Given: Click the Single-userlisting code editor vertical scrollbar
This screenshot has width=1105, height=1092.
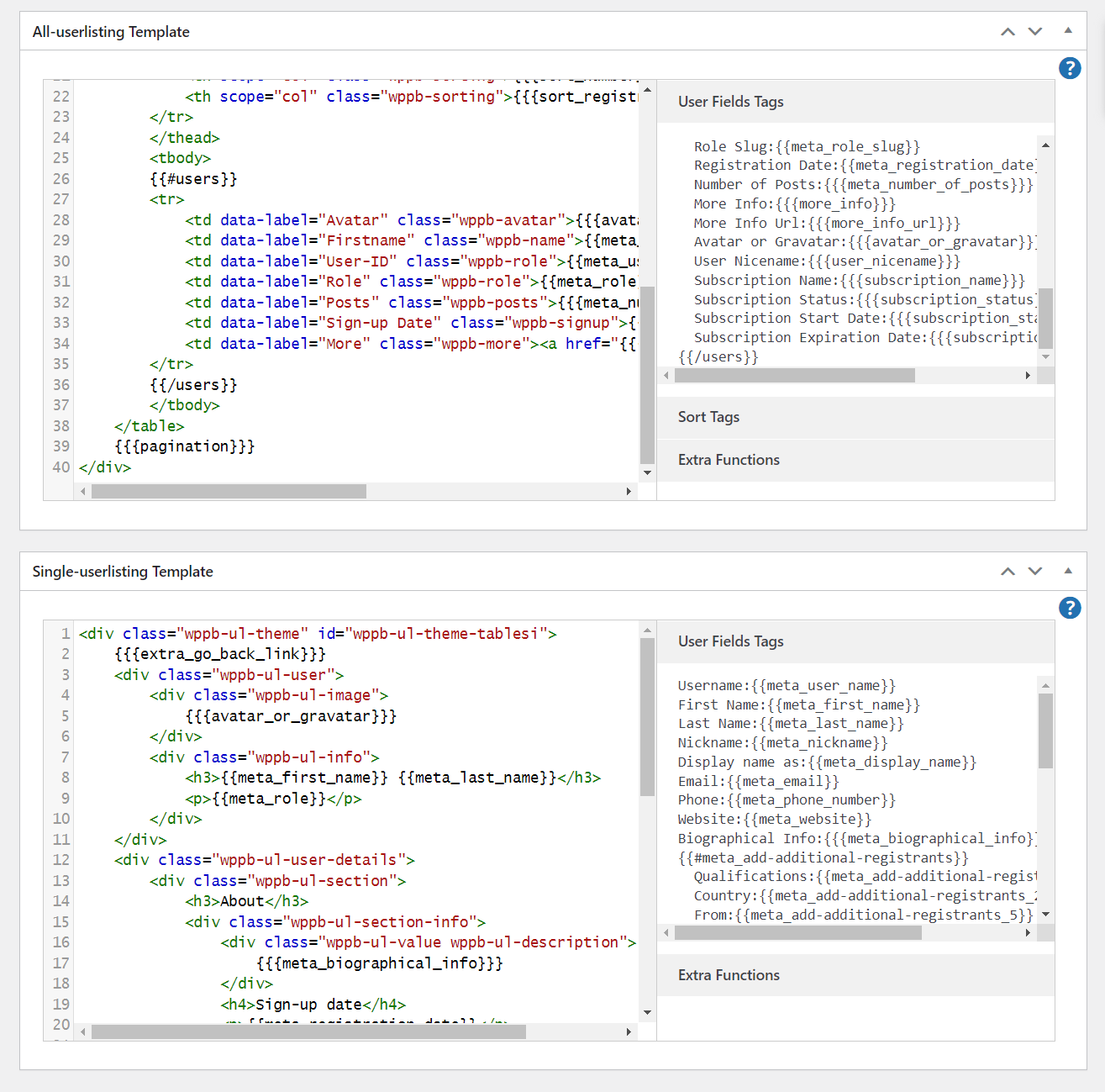Looking at the screenshot, I should pyautogui.click(x=647, y=716).
